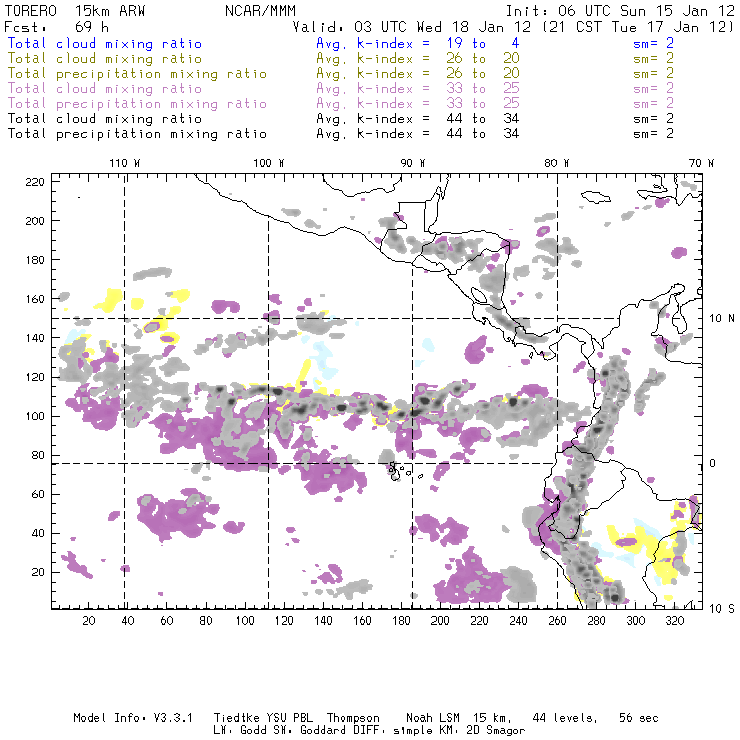Image resolution: width=740 pixels, height=740 pixels.
Task: Select the "44 levels," footer text
Action: [565, 718]
